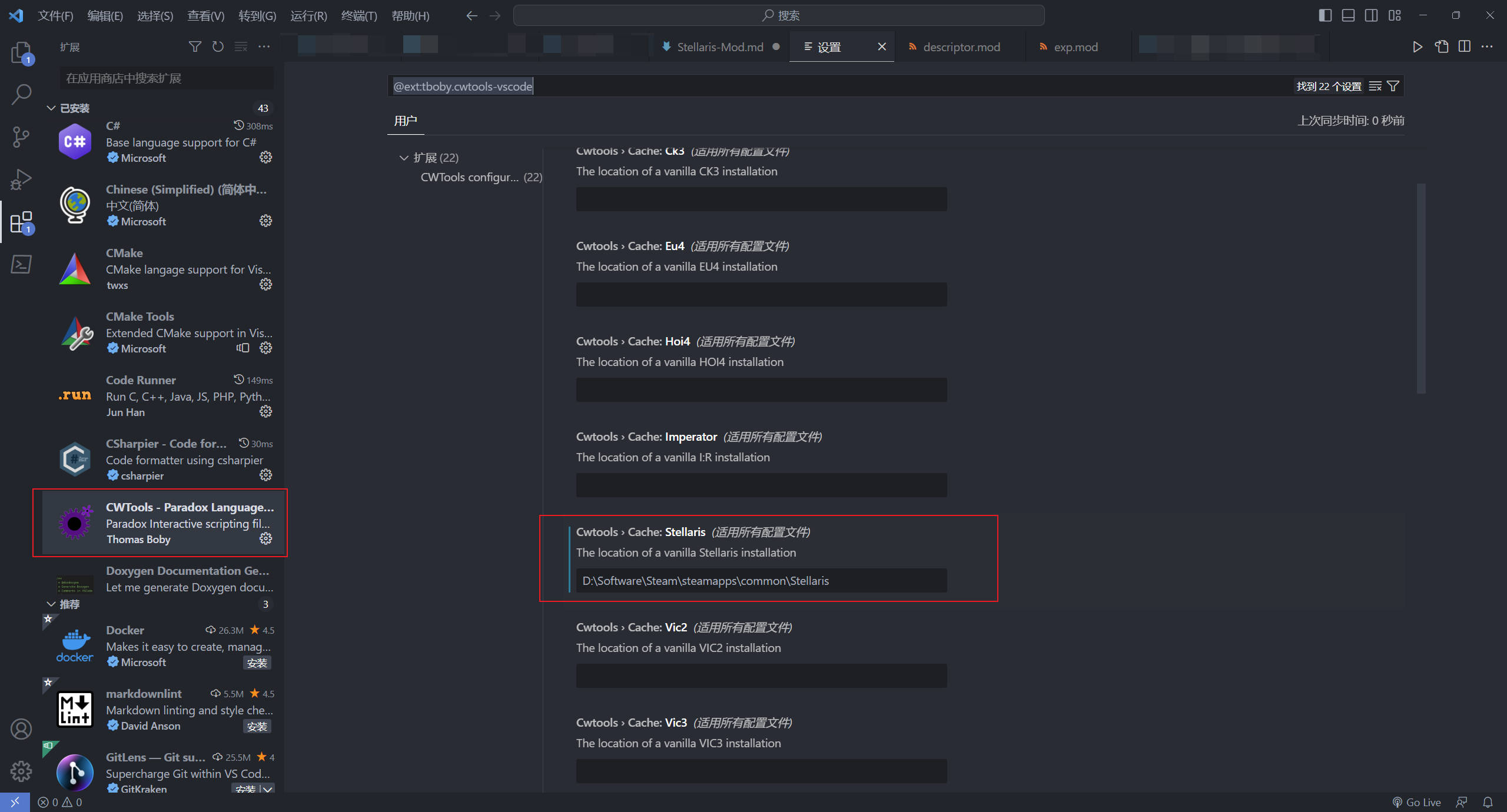Open customize layout button
Viewport: 1507px width, 812px height.
coord(1395,15)
